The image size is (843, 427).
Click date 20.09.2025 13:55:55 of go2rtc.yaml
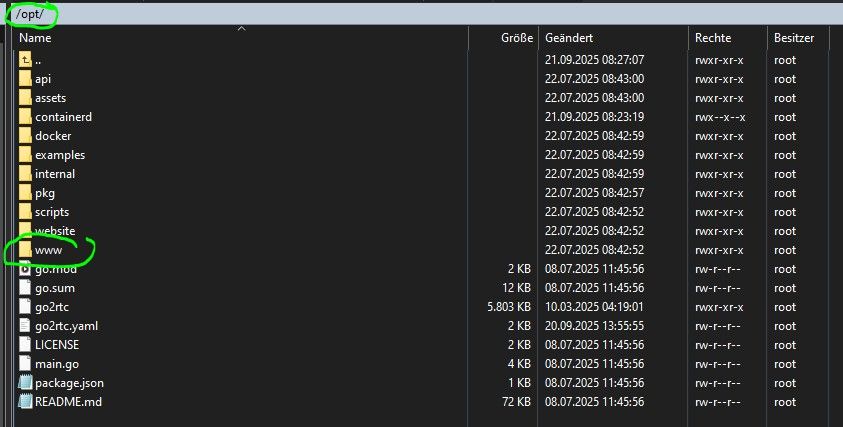pyautogui.click(x=595, y=326)
